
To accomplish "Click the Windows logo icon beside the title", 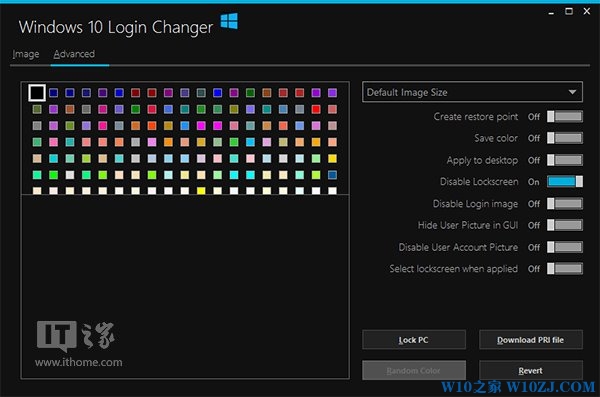I will click(x=229, y=21).
